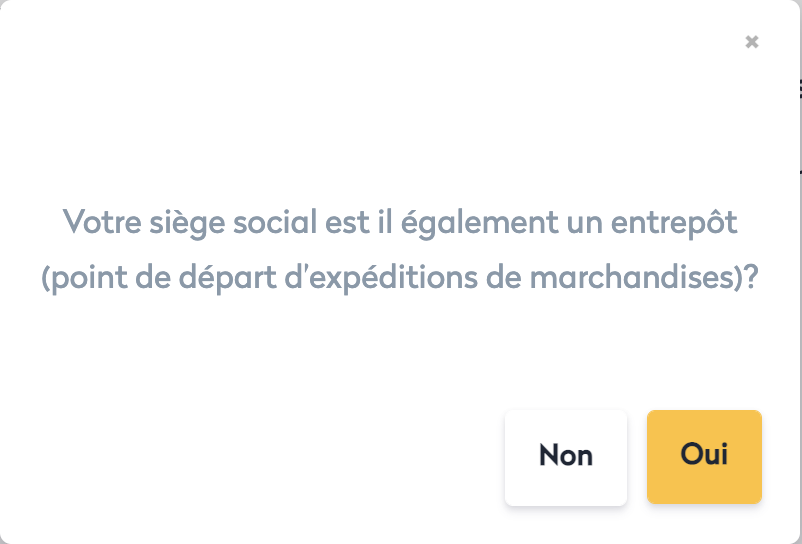Click the "Votre siège social" question text
Viewport: 802px width, 544px height.
tap(400, 221)
